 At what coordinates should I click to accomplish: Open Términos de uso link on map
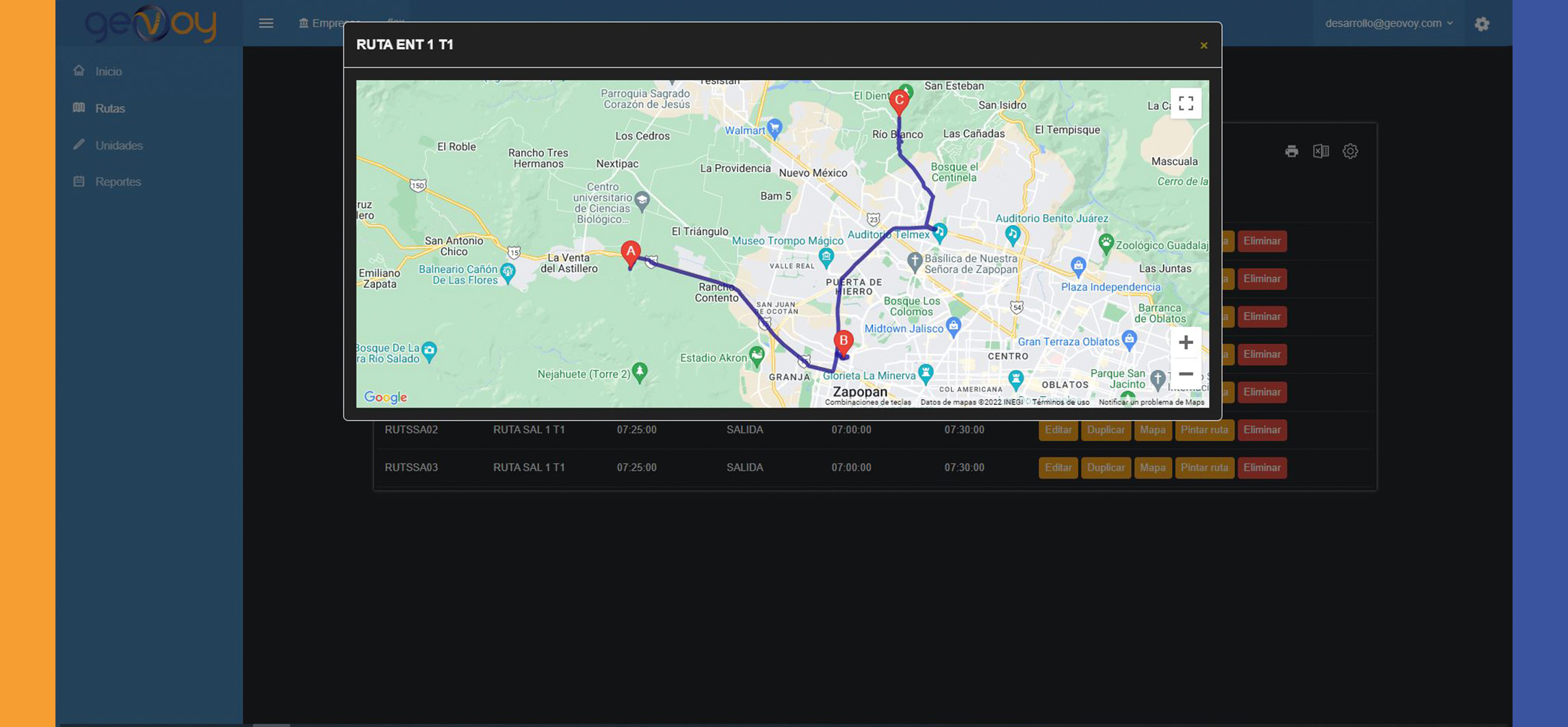[x=1060, y=402]
